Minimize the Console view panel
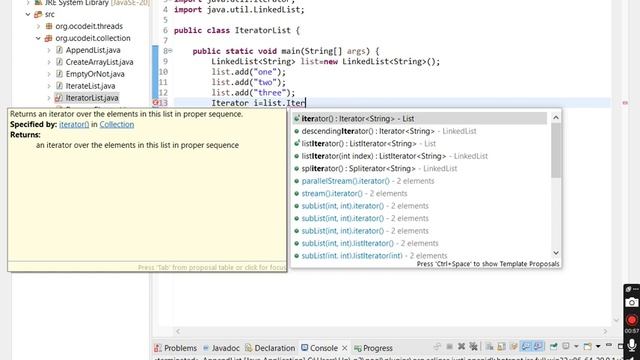 pyautogui.click(x=609, y=345)
